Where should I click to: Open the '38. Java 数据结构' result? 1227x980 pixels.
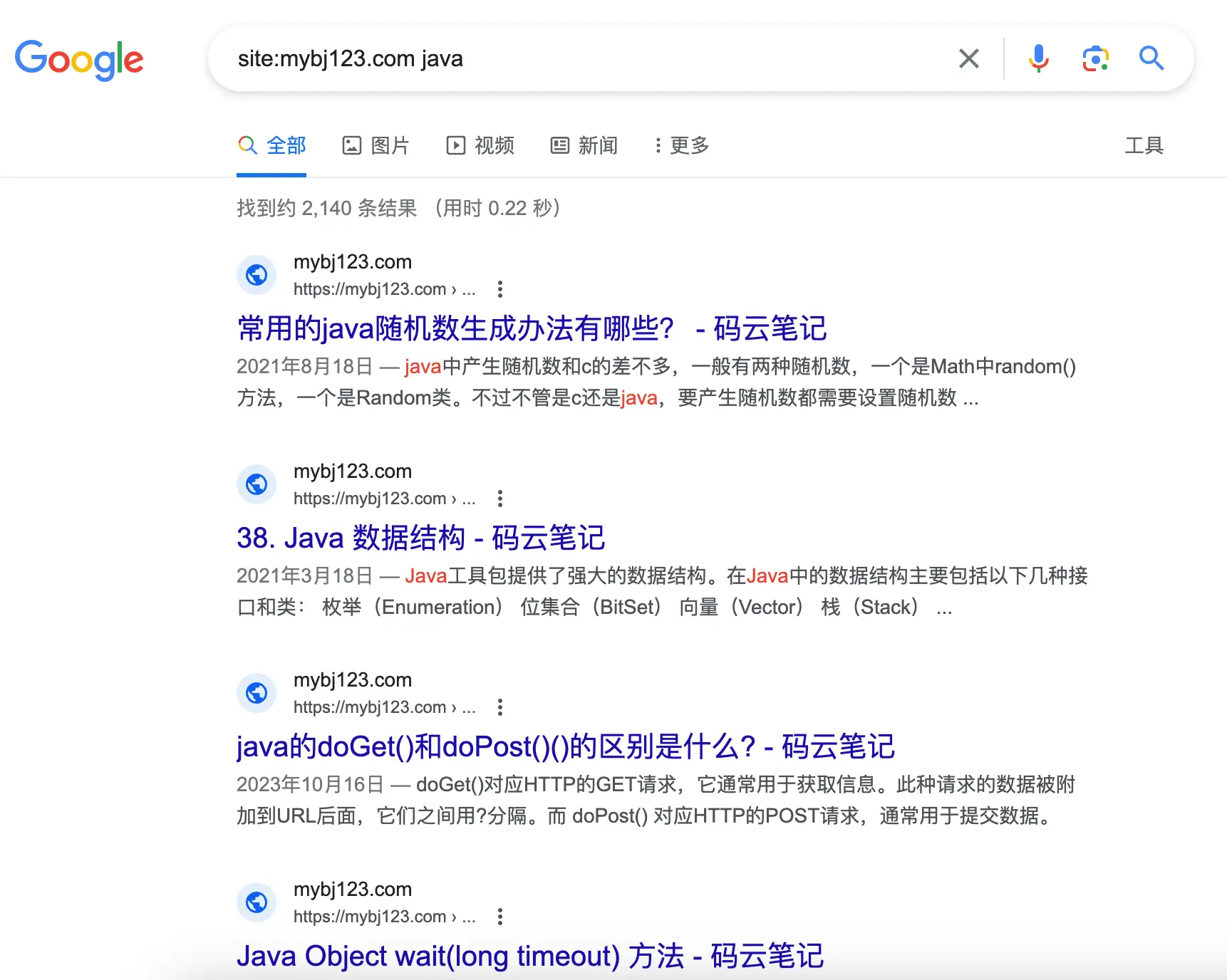click(x=420, y=538)
